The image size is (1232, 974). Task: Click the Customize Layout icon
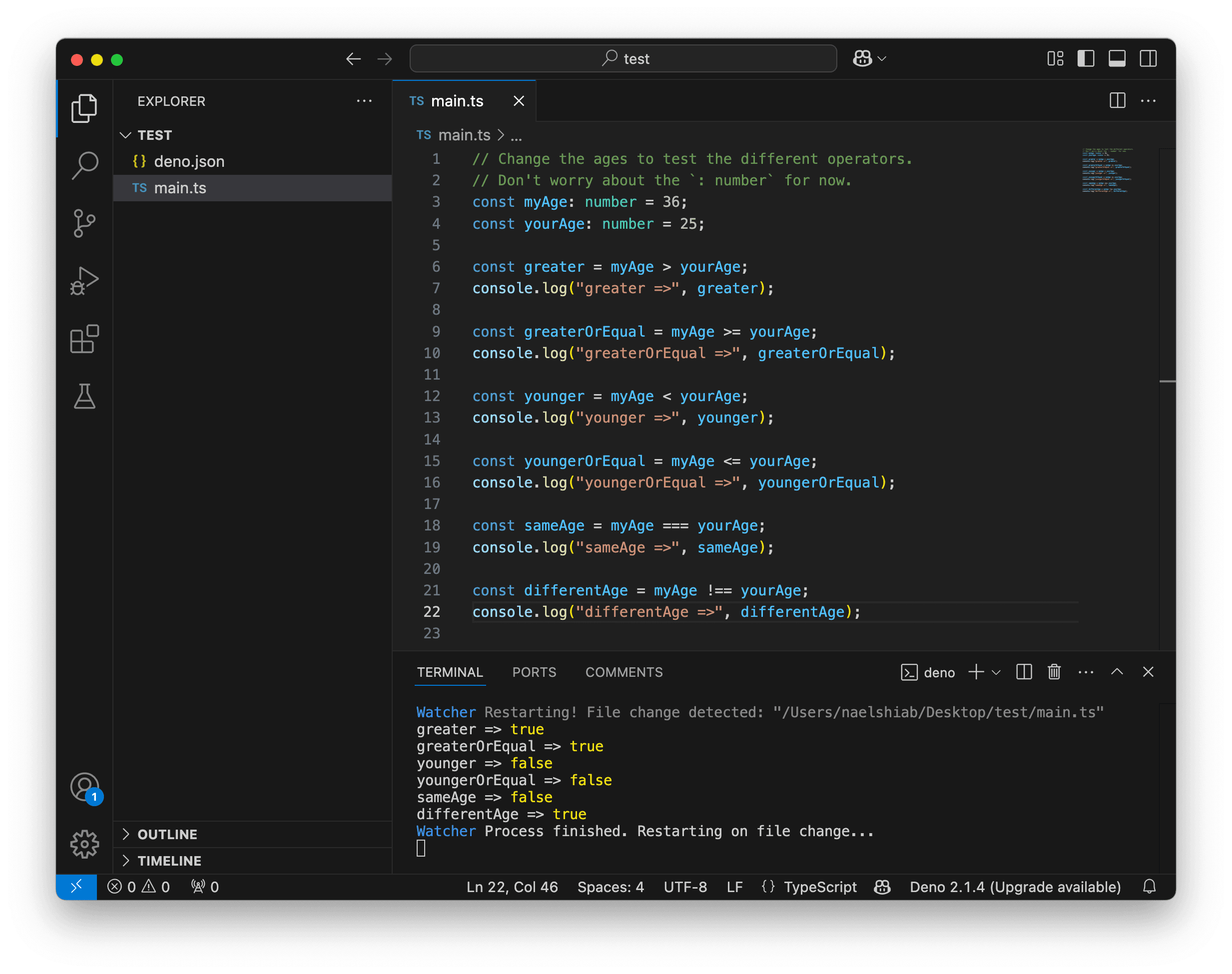pos(1055,59)
